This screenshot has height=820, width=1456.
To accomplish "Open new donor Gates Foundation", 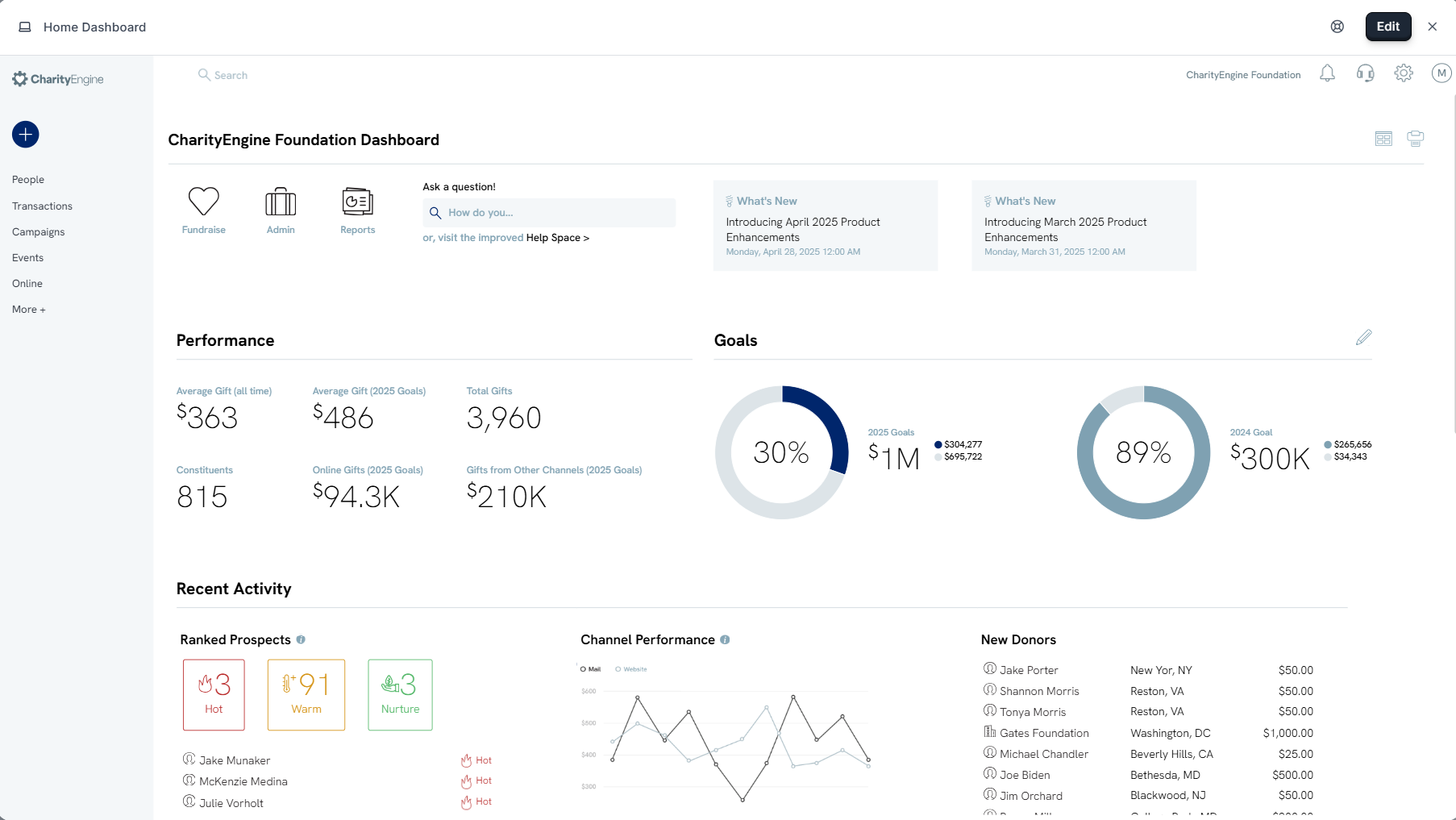I will [1044, 733].
